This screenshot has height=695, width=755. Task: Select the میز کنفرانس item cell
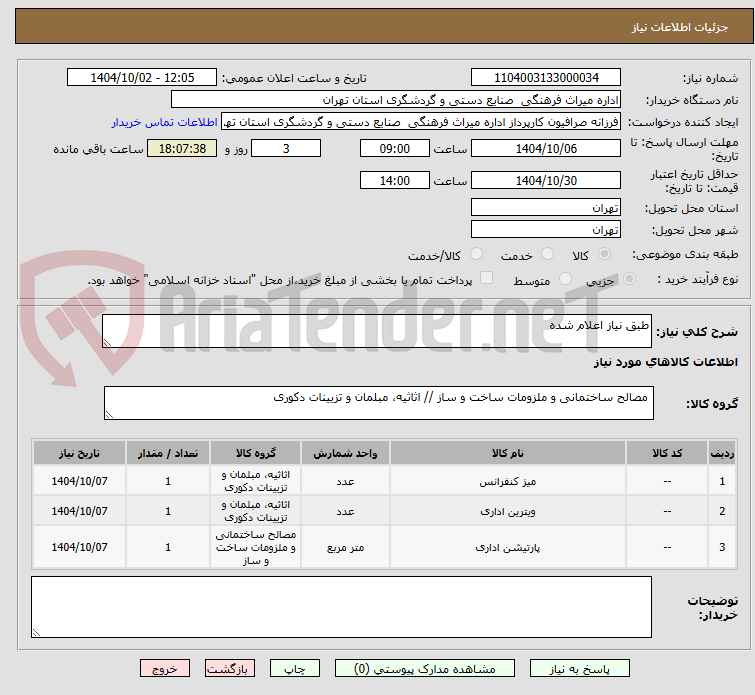(508, 481)
